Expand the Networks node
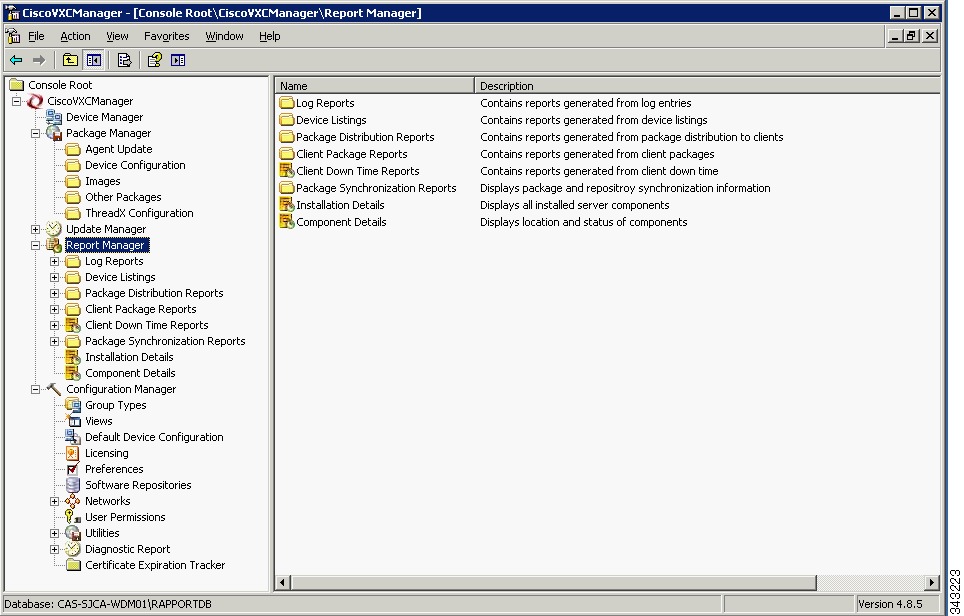Screen dimensions: 964x616 point(55,501)
